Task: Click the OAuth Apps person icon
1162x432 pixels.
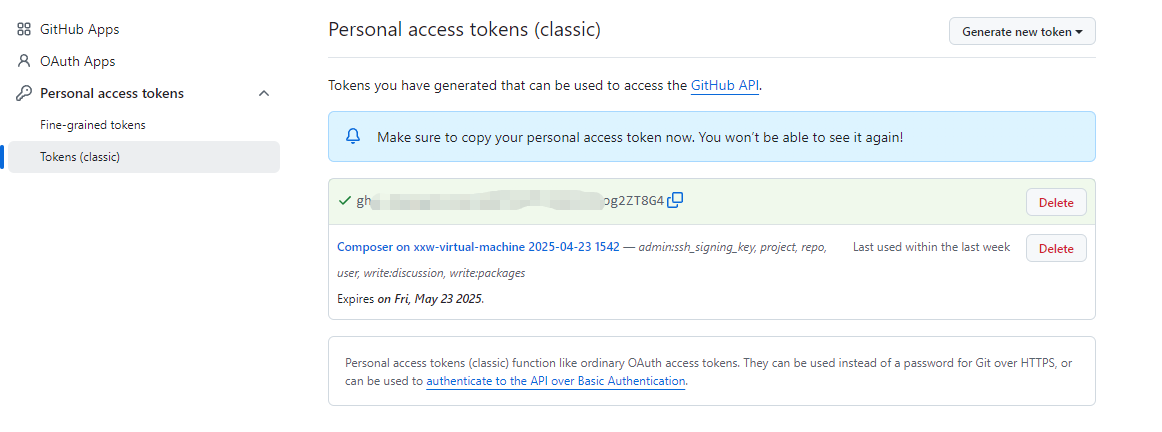Action: 24,61
